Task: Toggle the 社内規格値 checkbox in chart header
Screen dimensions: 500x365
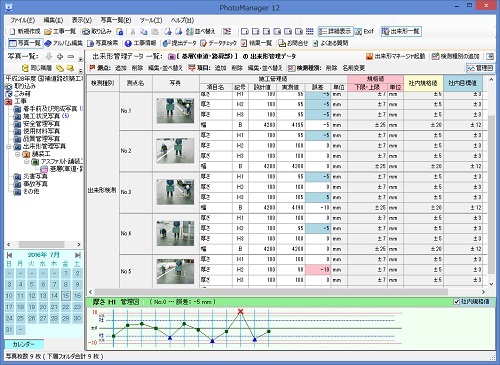Action: (x=457, y=302)
